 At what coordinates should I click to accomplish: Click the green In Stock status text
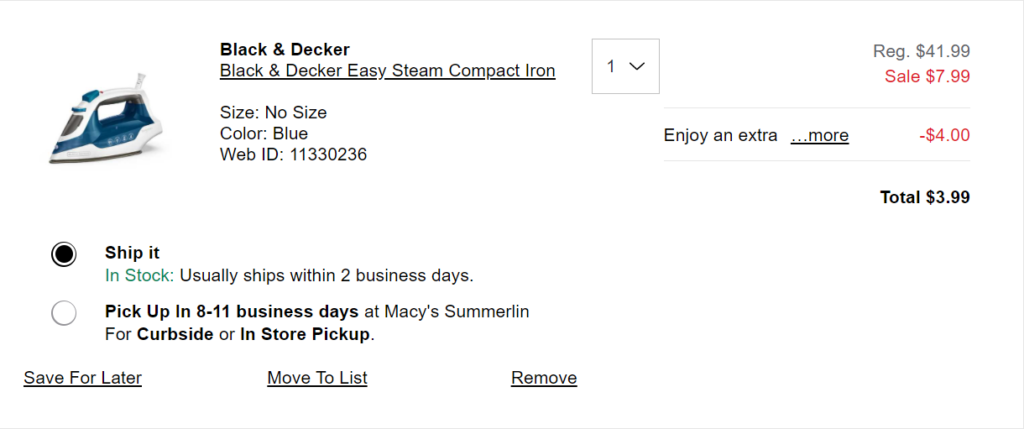tap(139, 274)
